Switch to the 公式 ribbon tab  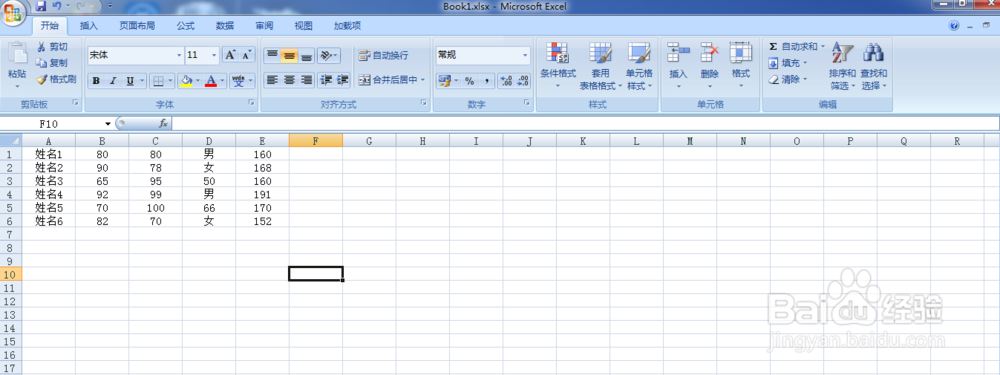[x=186, y=26]
